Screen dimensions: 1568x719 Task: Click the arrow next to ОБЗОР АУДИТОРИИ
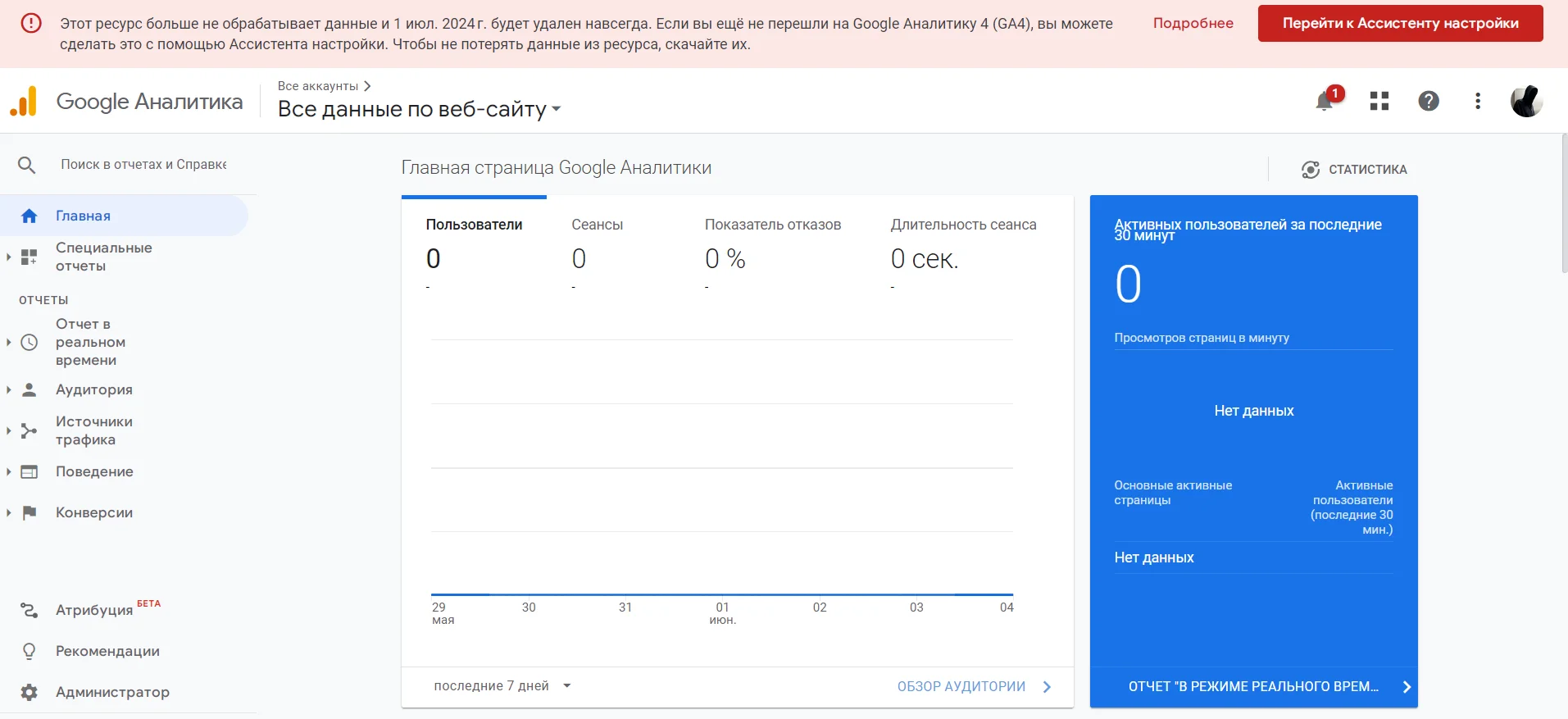click(1047, 687)
